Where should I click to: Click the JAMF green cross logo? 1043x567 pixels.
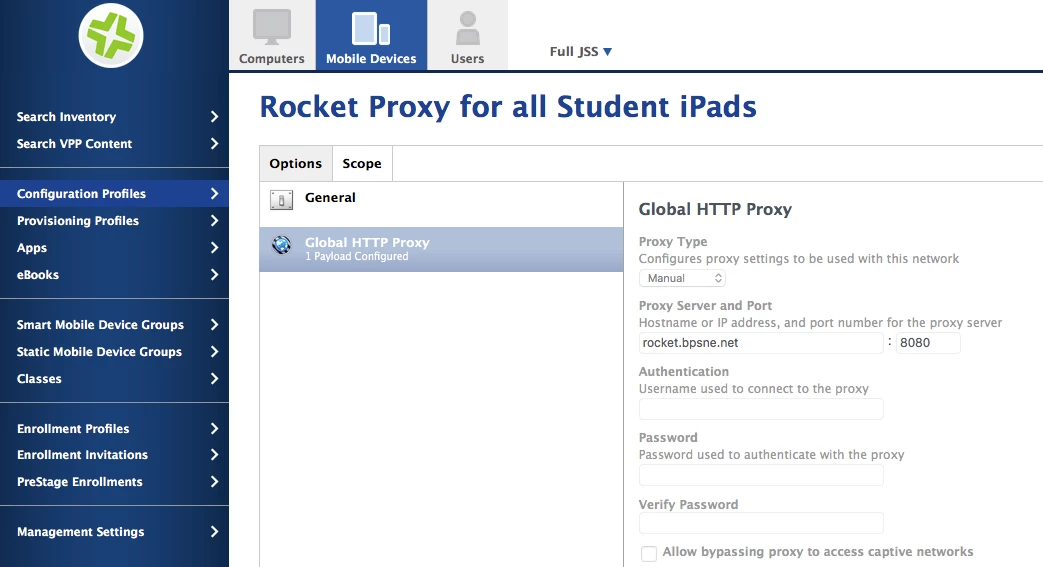click(110, 35)
